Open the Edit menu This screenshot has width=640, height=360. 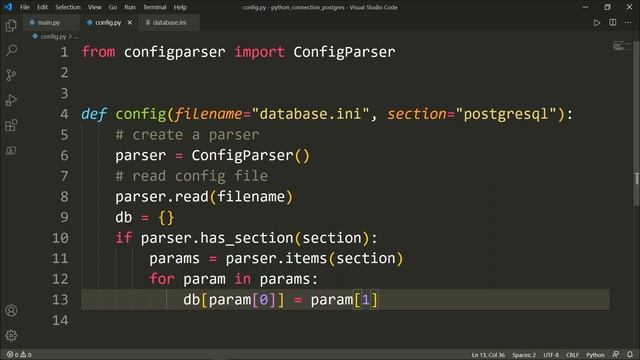tap(42, 7)
